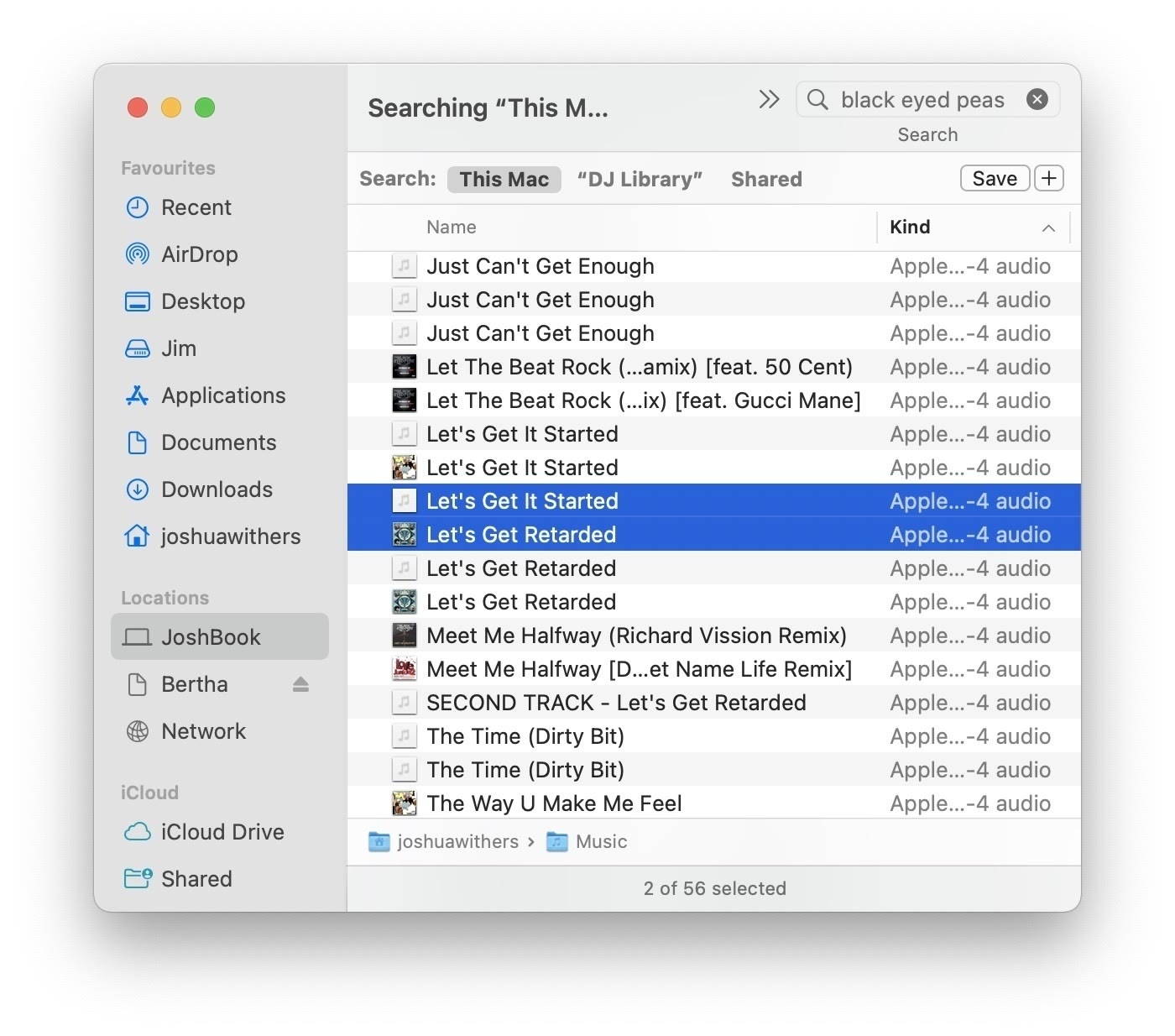Click the joshuawithers folder in path bar
This screenshot has height=1036, width=1175.
[457, 842]
